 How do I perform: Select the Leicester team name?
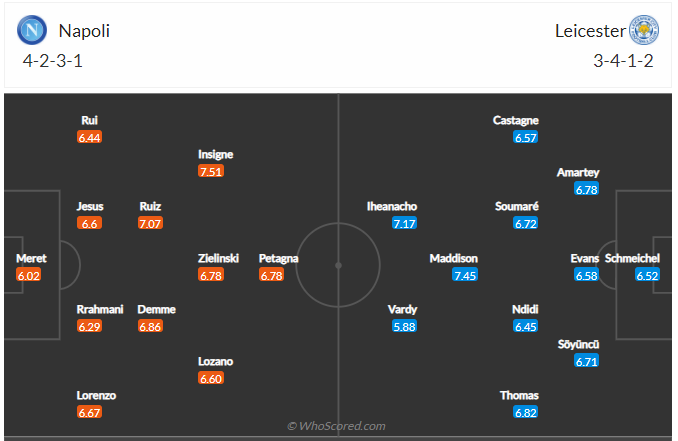[590, 31]
